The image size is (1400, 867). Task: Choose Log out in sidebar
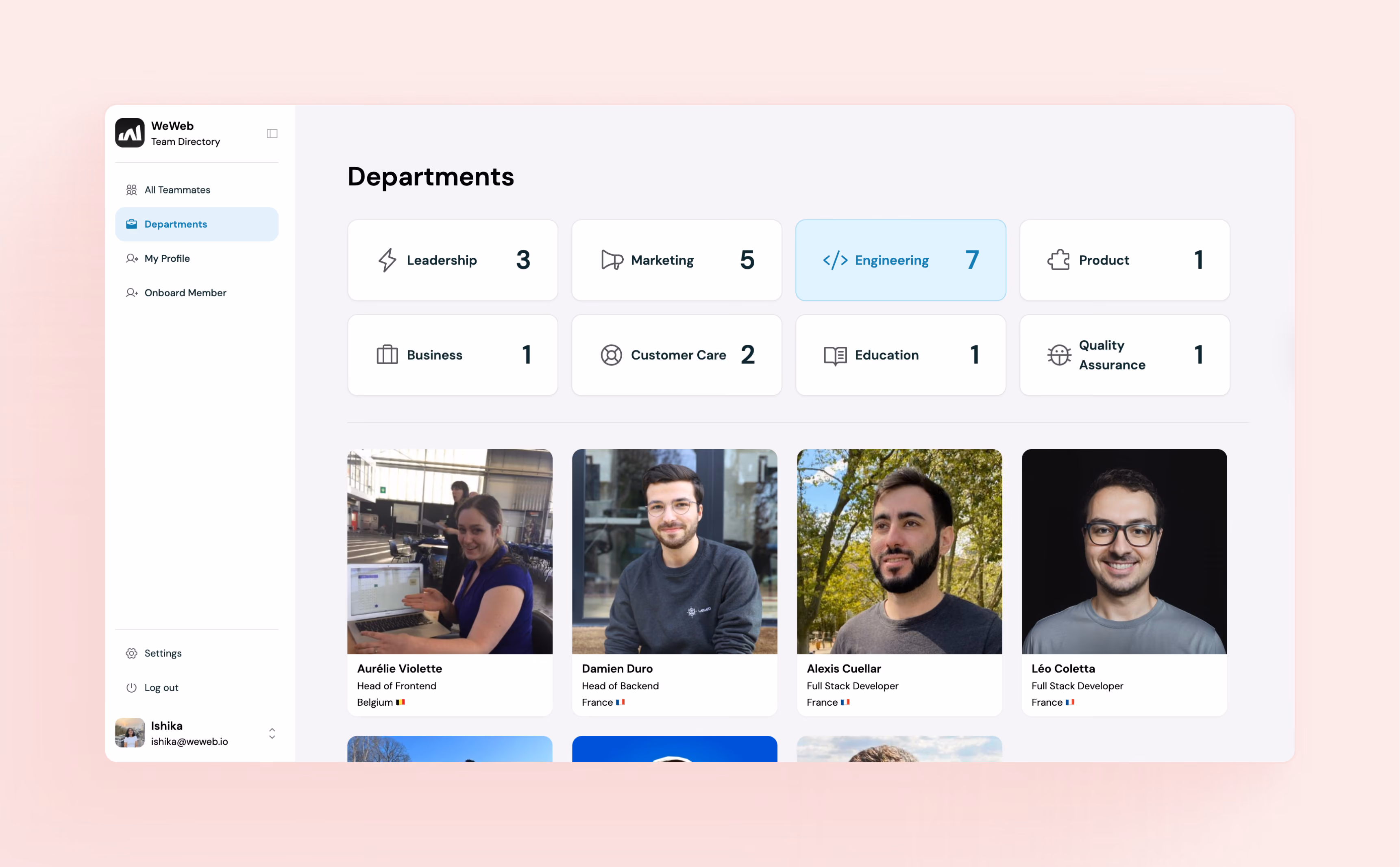click(x=197, y=687)
